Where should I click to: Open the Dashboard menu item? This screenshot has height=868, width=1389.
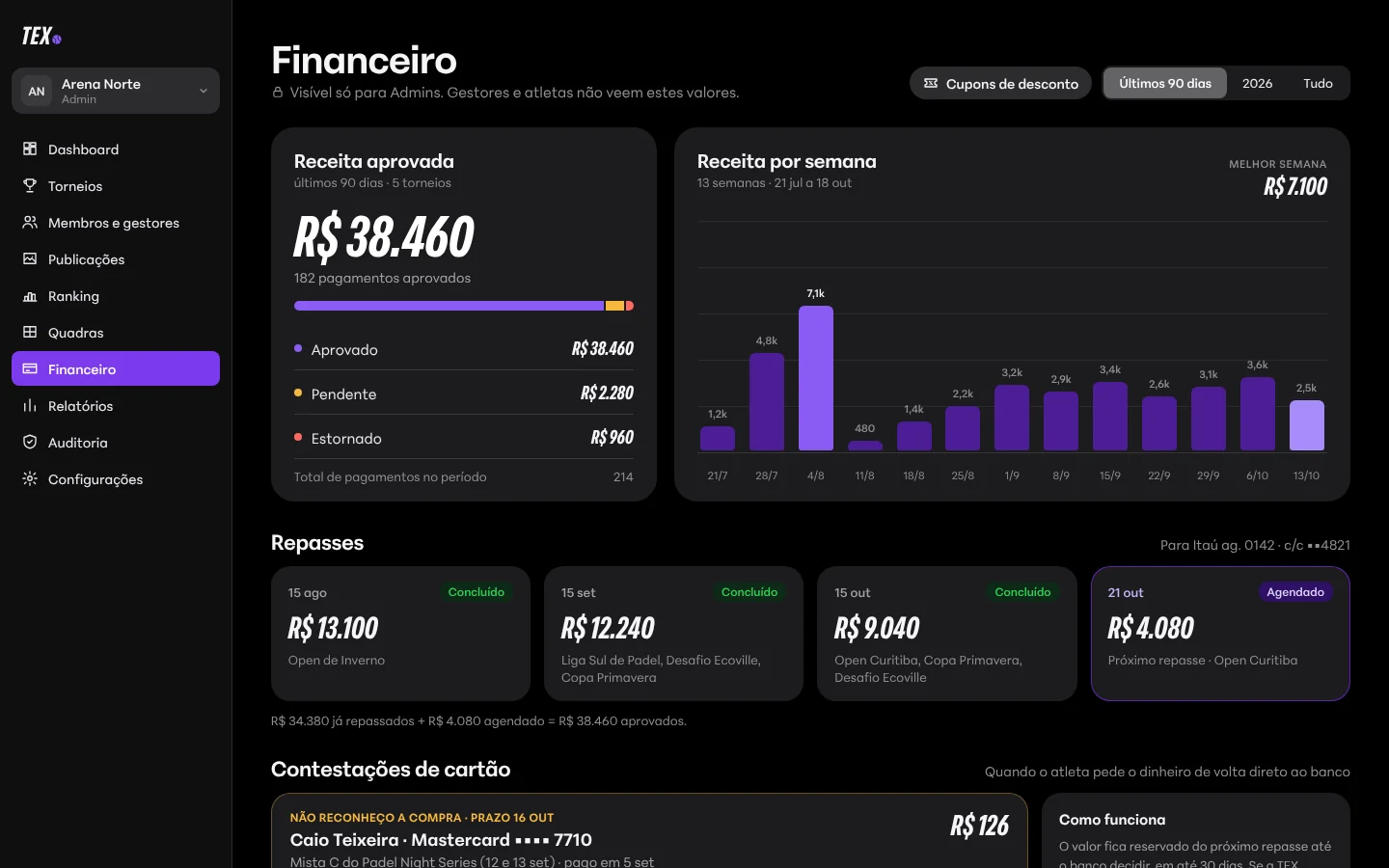click(116, 149)
